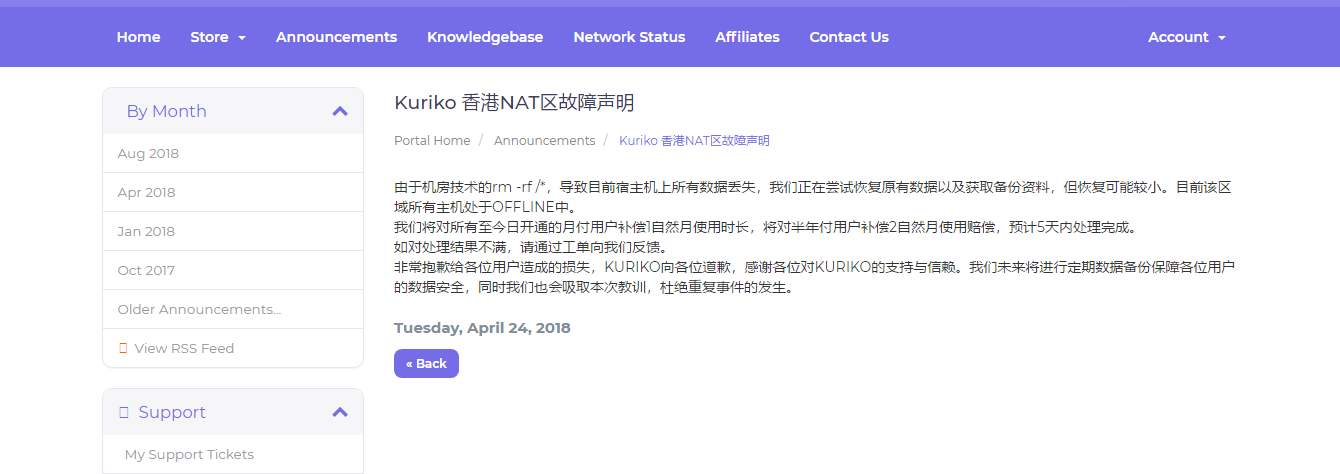Screen dimensions: 1340x474
Task: Open My Support Tickets link
Action: pyautogui.click(x=189, y=455)
